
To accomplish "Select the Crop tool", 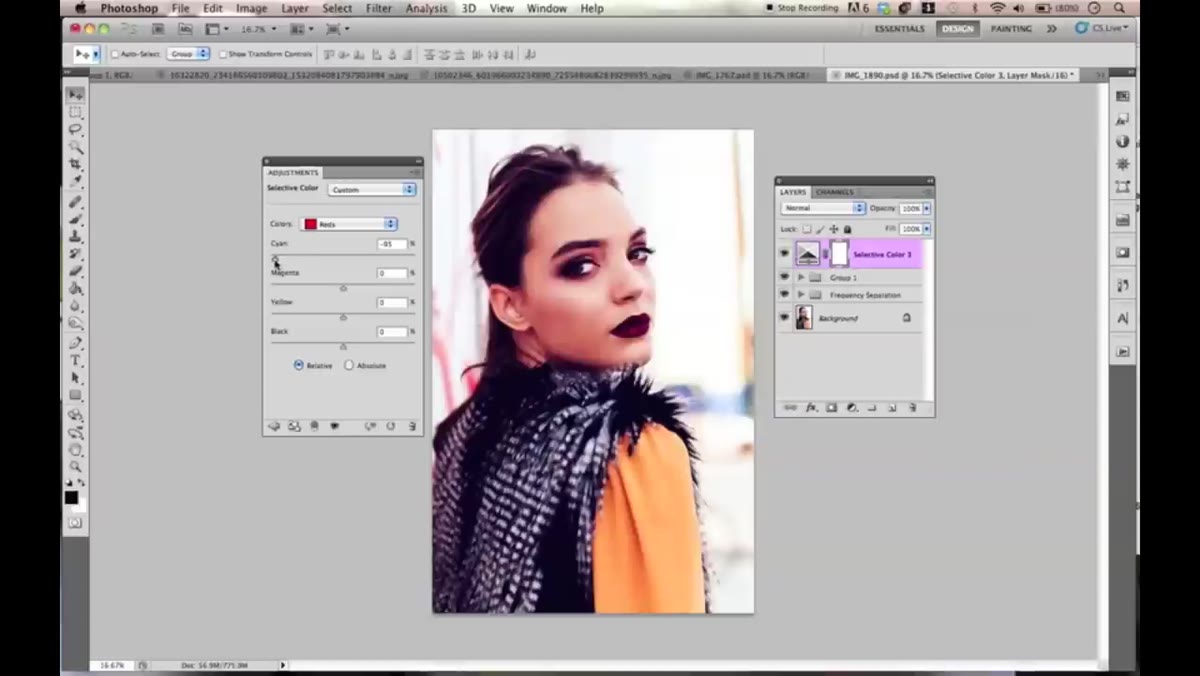I will click(x=75, y=164).
